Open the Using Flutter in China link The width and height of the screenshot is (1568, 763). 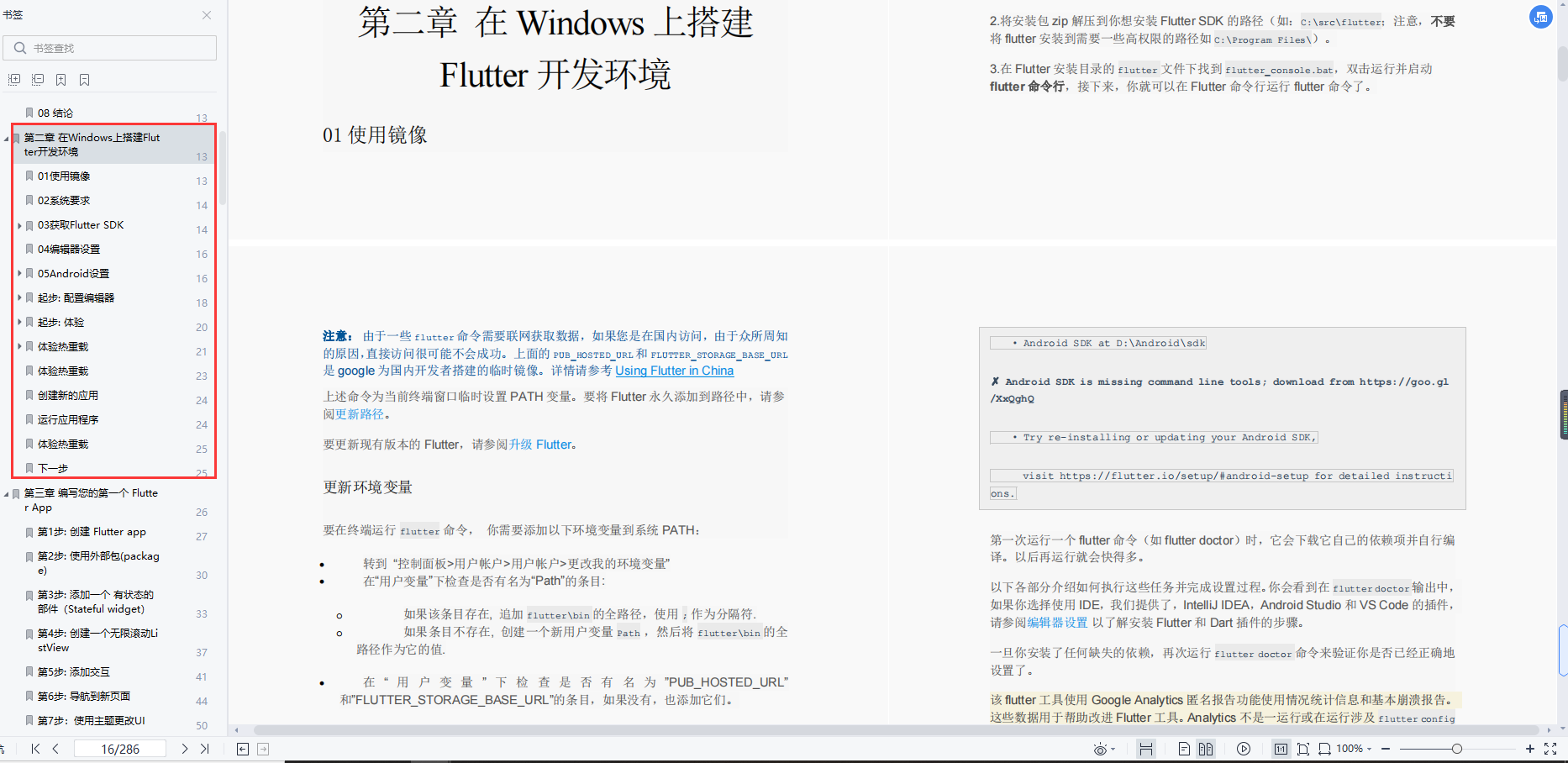coord(675,371)
